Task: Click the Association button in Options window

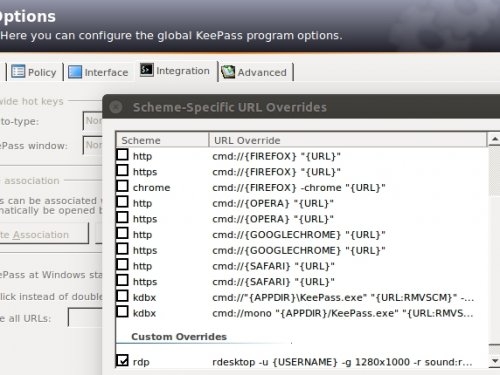Action: coord(44,234)
